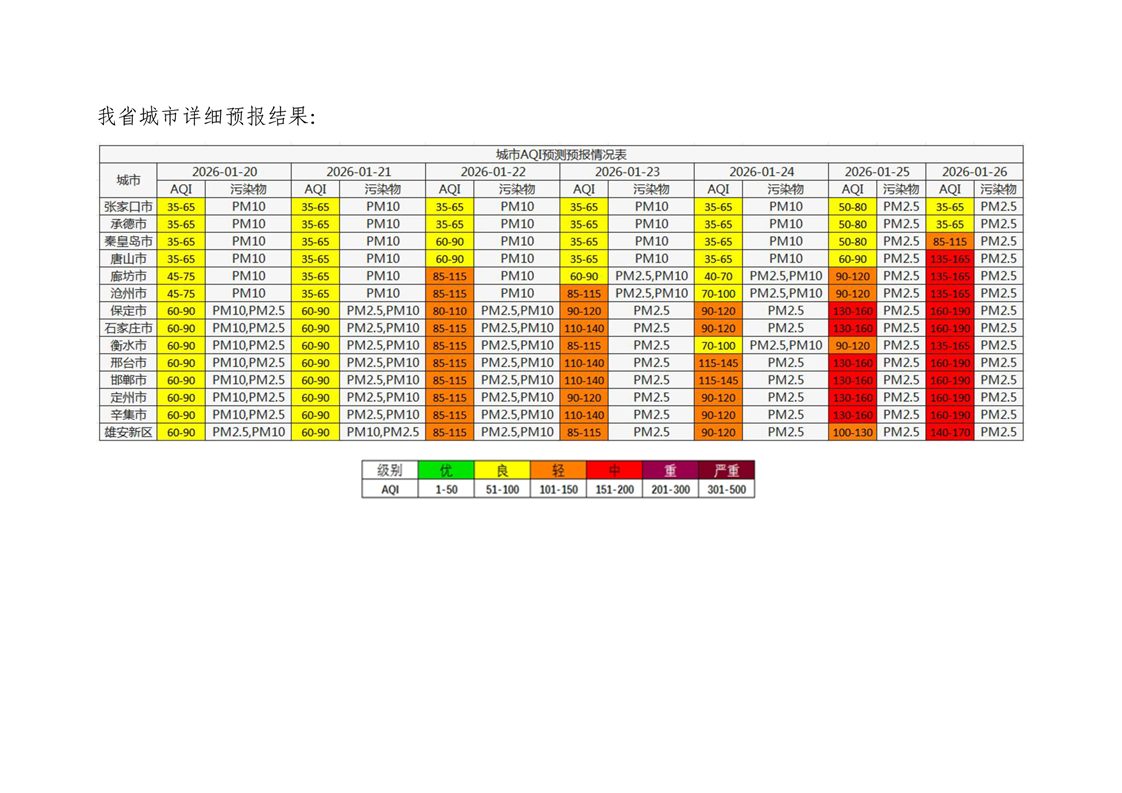The width and height of the screenshot is (1122, 793).
Task: Click the green 优 legend swatch
Action: (446, 470)
